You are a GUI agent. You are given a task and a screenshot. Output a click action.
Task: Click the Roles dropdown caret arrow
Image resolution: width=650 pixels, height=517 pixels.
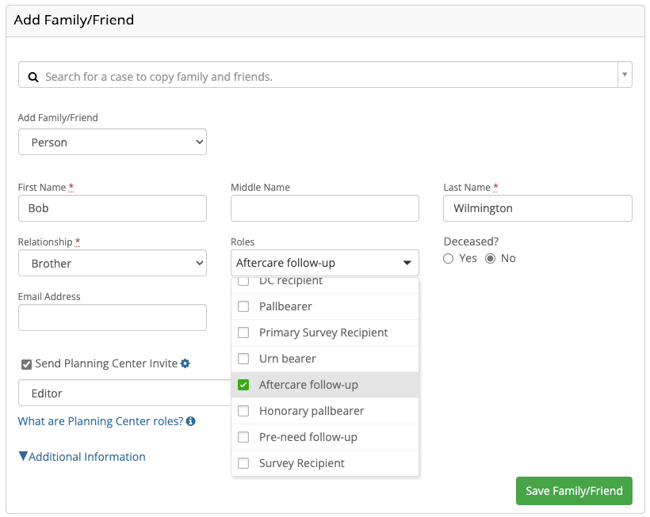407,263
